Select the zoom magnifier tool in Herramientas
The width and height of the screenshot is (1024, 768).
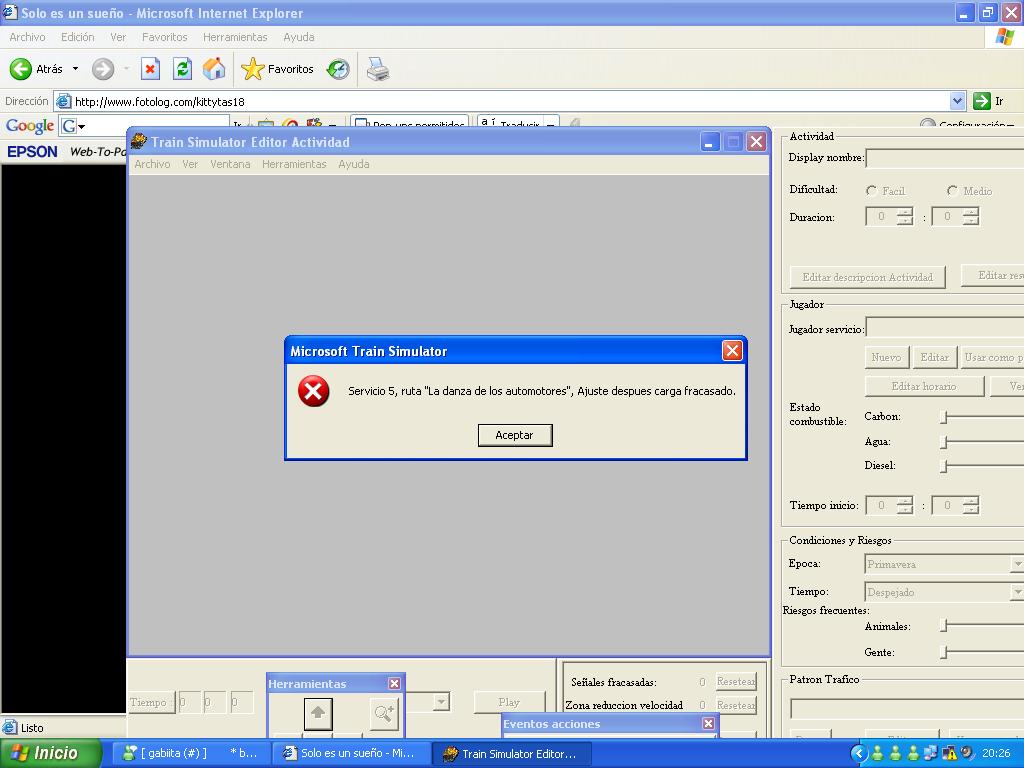(x=384, y=713)
